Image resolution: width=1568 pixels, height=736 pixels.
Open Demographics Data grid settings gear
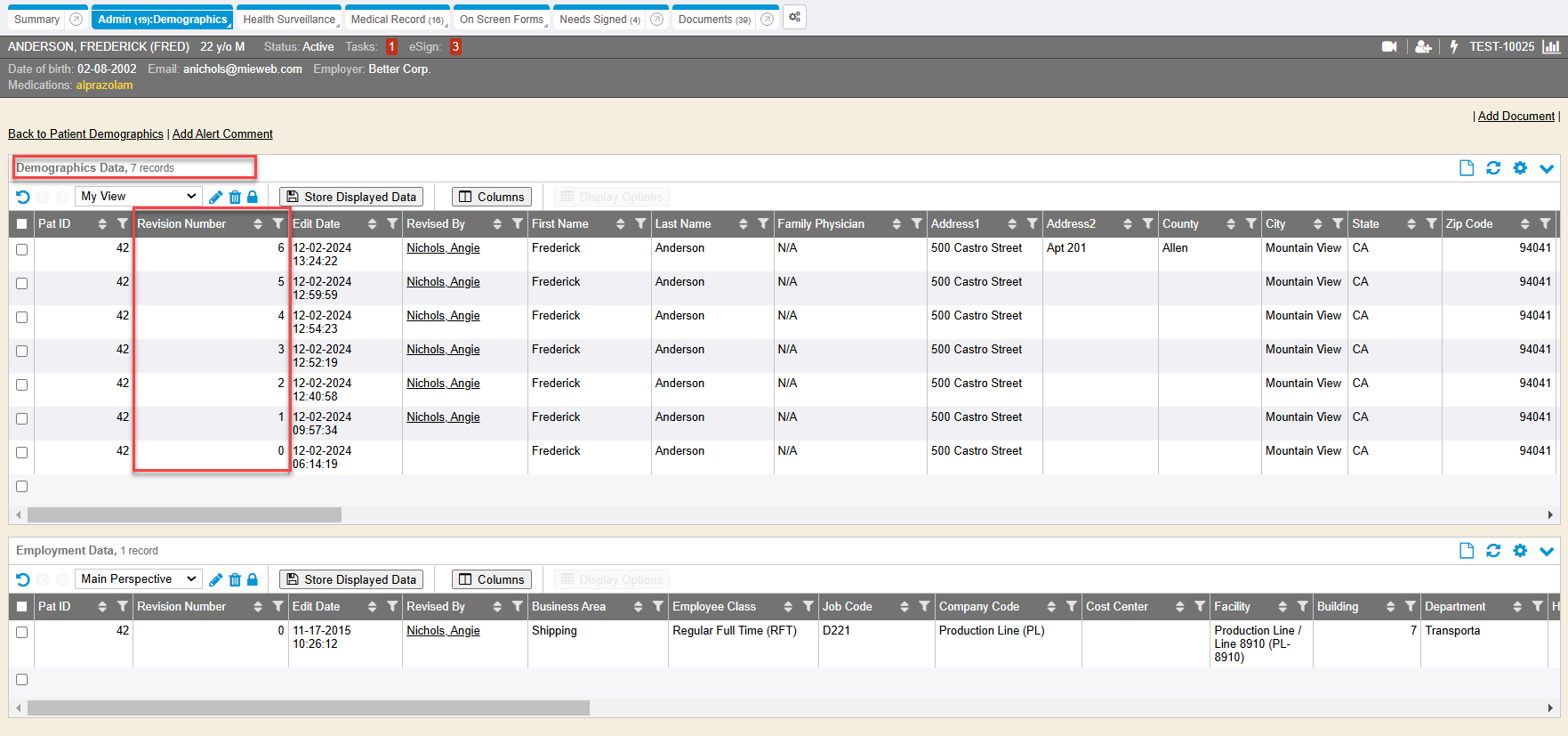click(x=1520, y=168)
